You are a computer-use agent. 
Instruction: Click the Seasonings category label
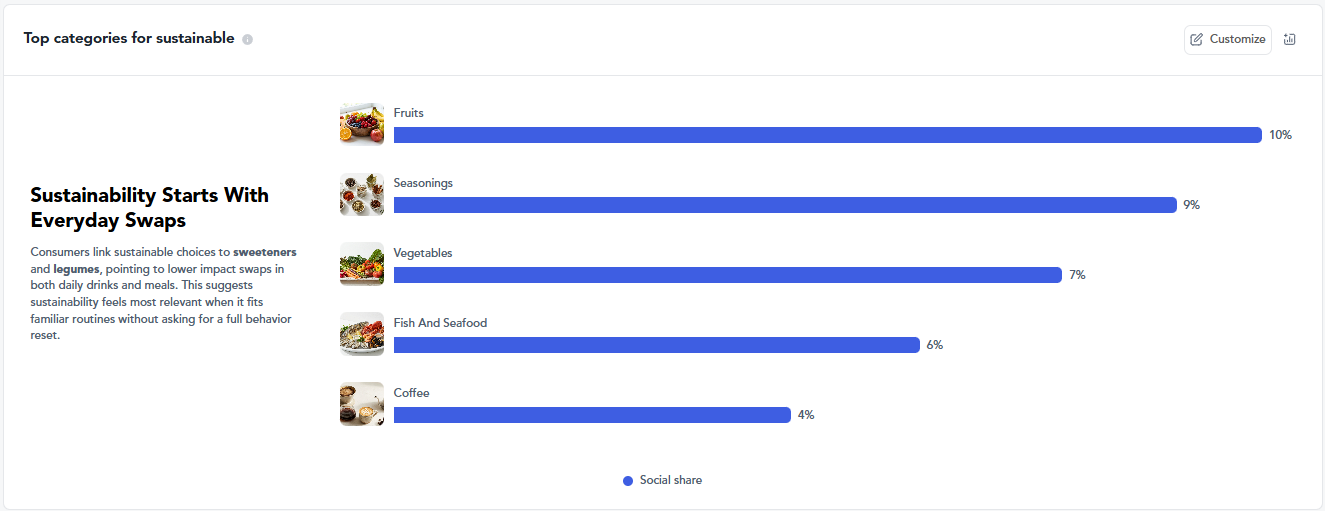423,183
